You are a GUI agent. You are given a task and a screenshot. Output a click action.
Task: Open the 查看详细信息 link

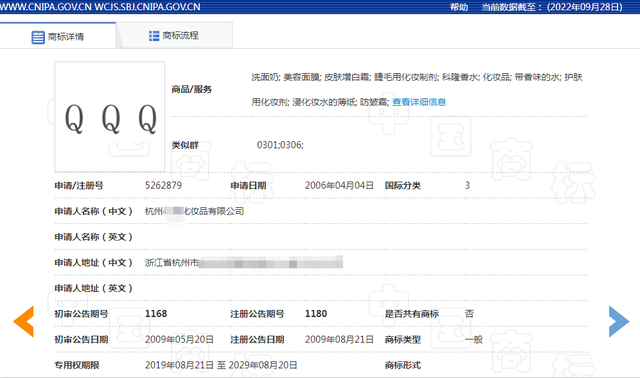click(419, 102)
